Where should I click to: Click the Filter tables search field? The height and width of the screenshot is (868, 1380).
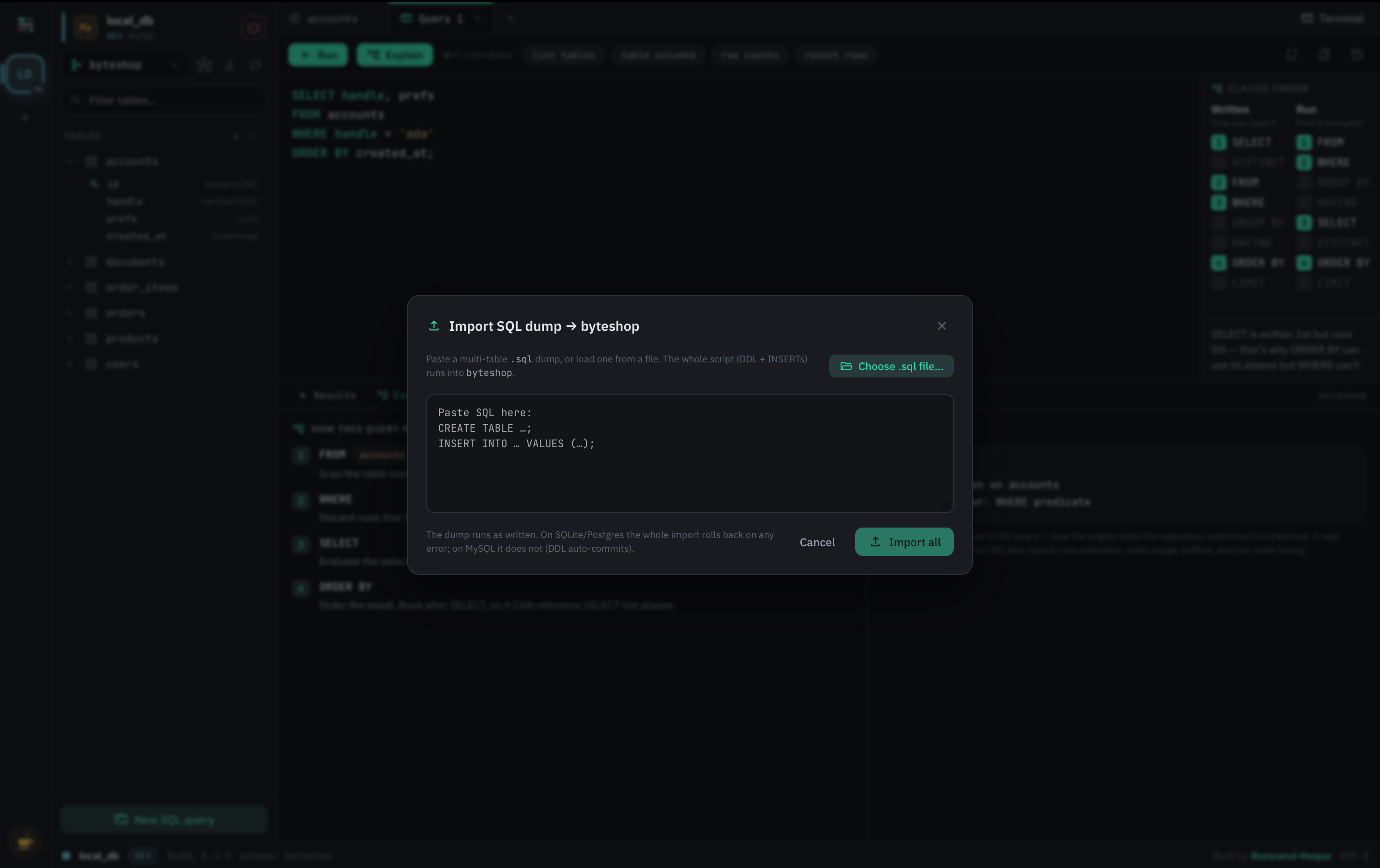pyautogui.click(x=164, y=100)
